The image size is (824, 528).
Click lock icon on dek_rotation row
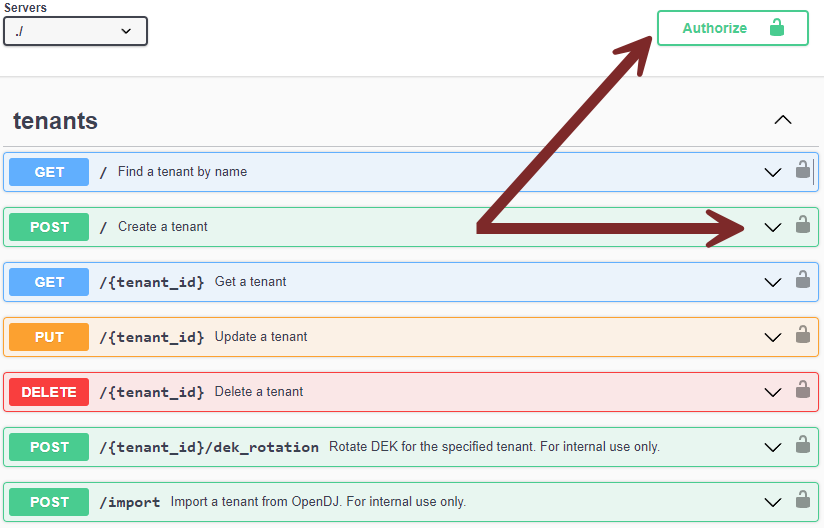802,444
